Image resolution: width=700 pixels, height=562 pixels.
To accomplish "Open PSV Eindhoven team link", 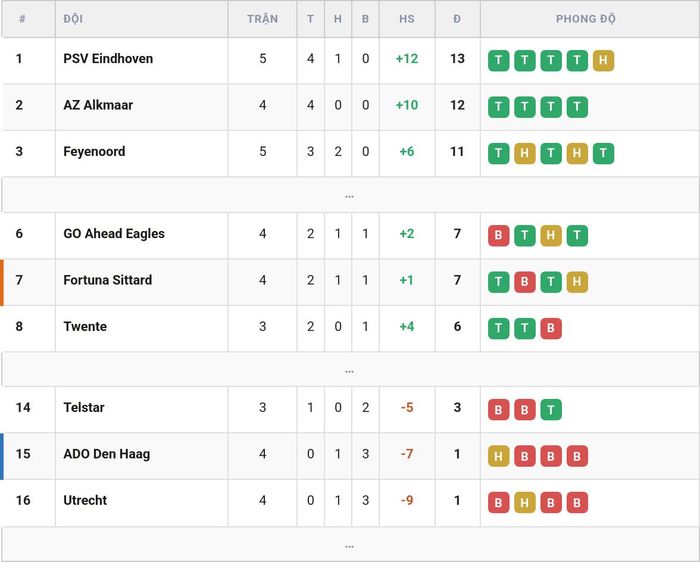I will click(108, 58).
